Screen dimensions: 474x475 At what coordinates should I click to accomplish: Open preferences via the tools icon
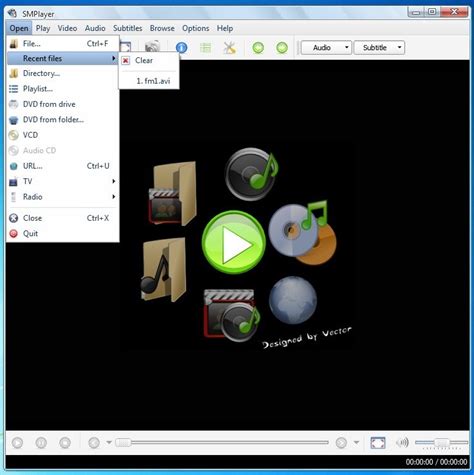click(x=230, y=48)
